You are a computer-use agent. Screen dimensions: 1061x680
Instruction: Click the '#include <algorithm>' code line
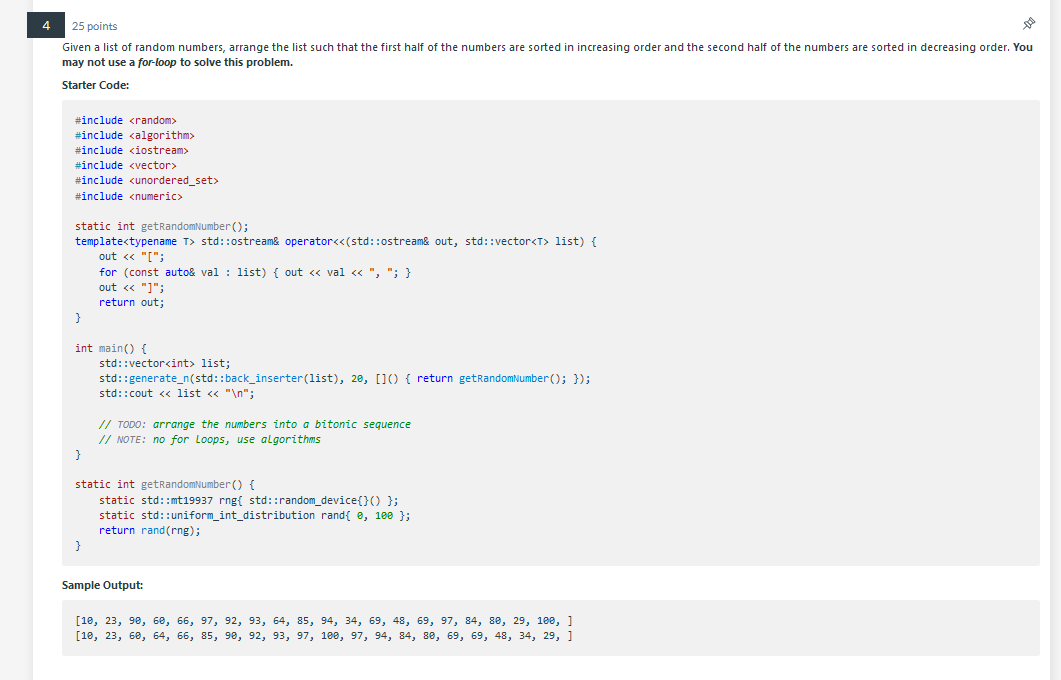tap(135, 135)
